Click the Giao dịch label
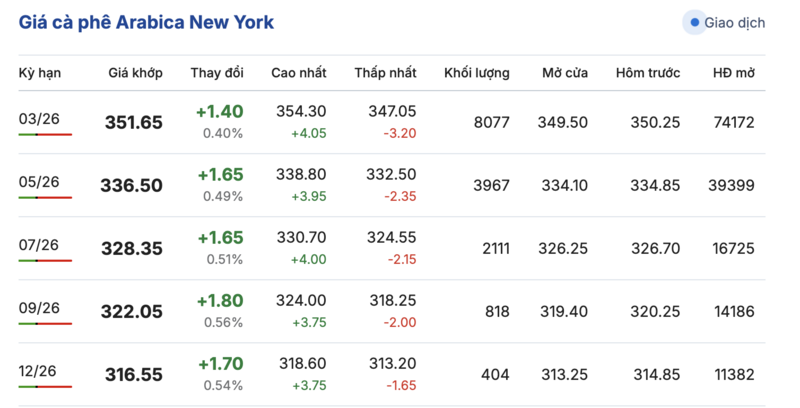 [x=734, y=22]
